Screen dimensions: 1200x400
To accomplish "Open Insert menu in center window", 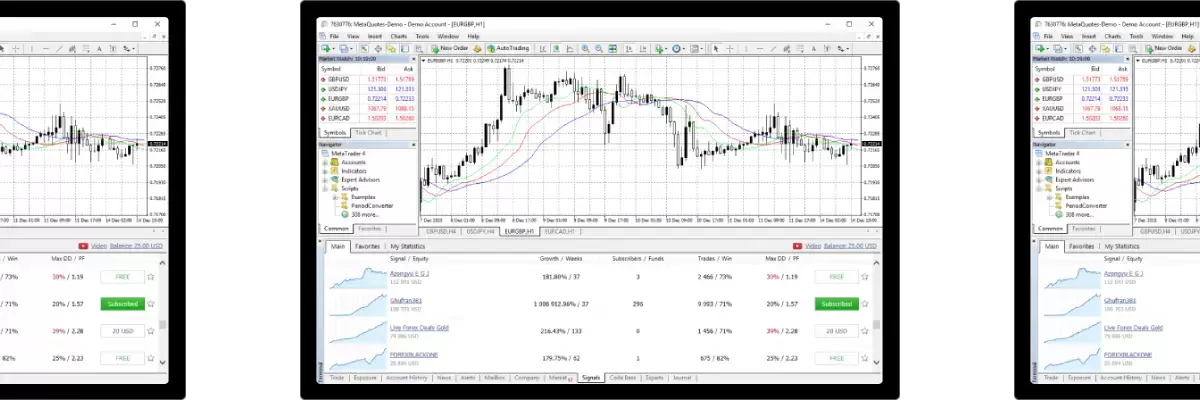I will [x=374, y=36].
